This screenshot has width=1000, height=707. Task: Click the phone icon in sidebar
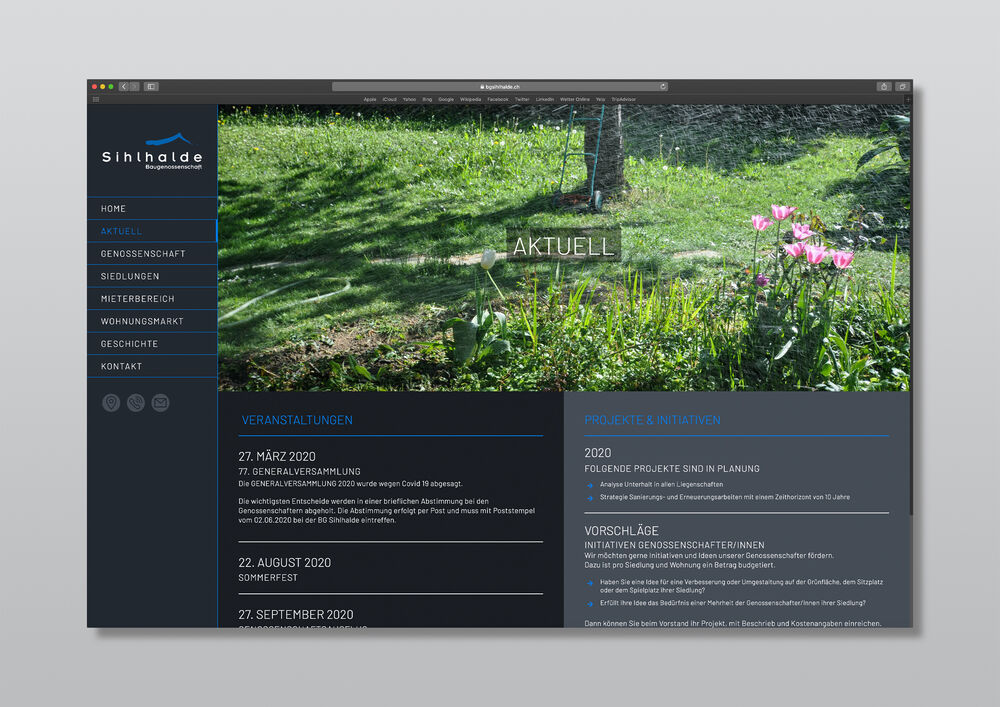(x=136, y=403)
